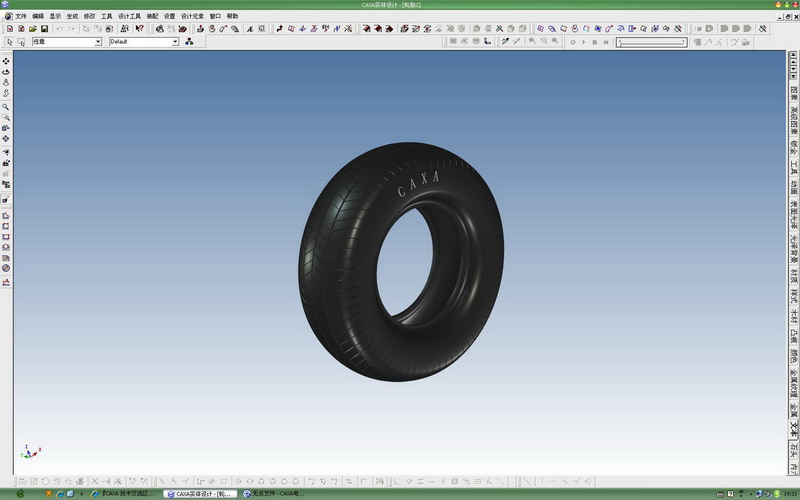Open the 工具 (Tools) menu
Viewport: 800px width, 500px height.
click(106, 16)
